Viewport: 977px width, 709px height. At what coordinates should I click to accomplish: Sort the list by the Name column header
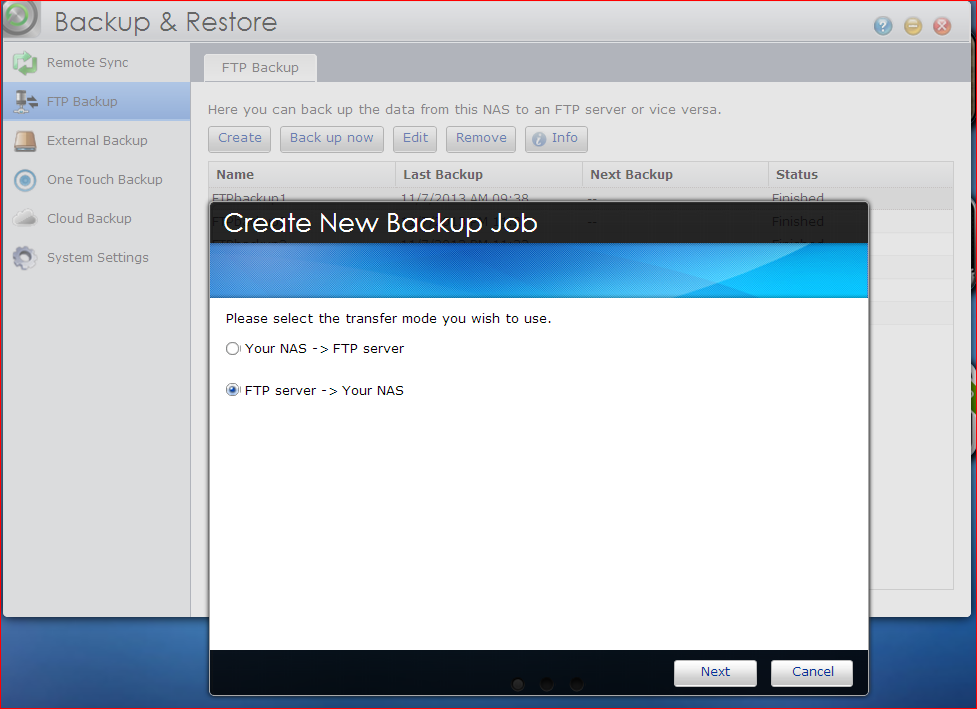(x=235, y=174)
